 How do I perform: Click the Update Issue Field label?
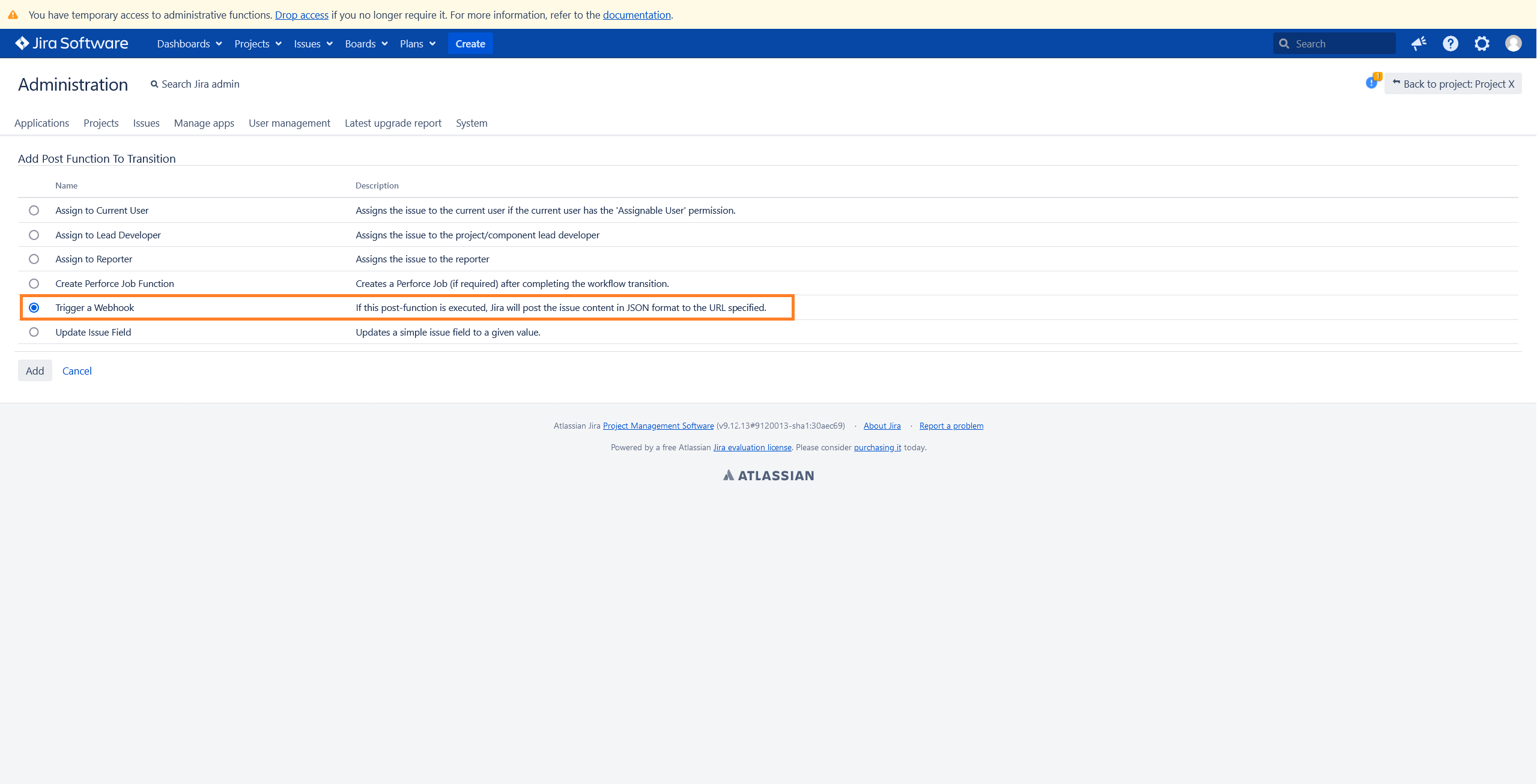(x=93, y=332)
